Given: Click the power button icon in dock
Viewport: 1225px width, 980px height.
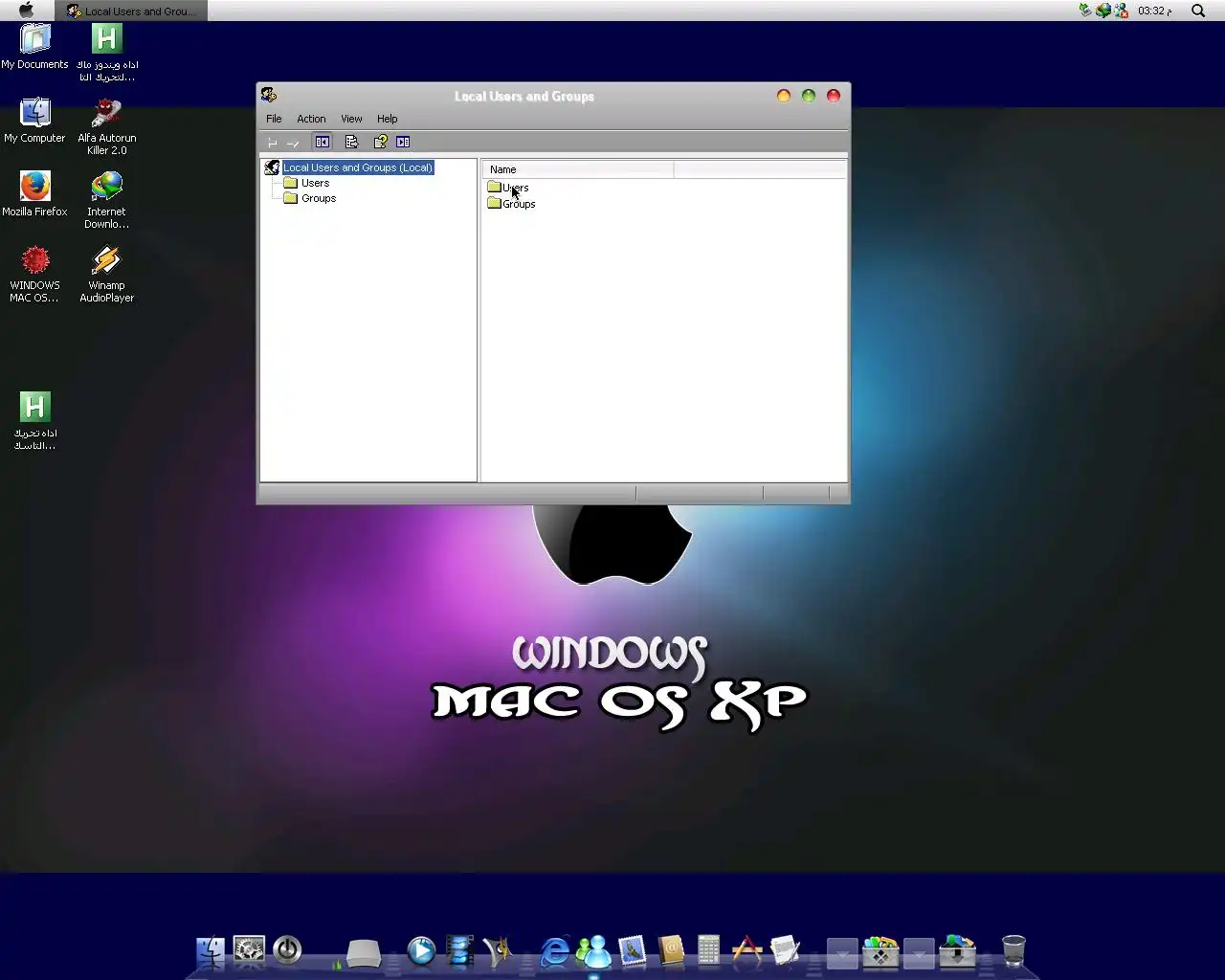Looking at the screenshot, I should [287, 949].
